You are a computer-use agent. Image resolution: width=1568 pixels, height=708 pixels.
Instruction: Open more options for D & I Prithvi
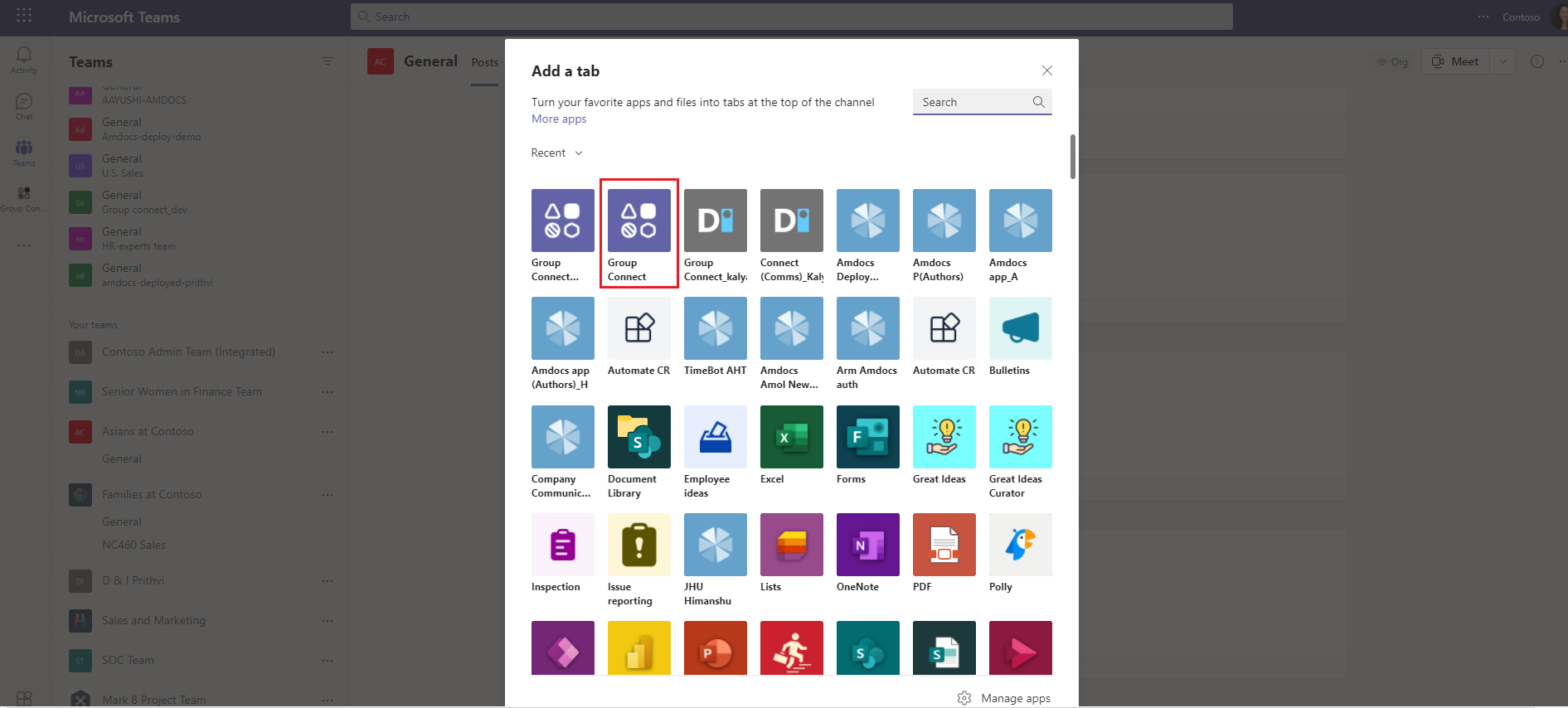328,581
